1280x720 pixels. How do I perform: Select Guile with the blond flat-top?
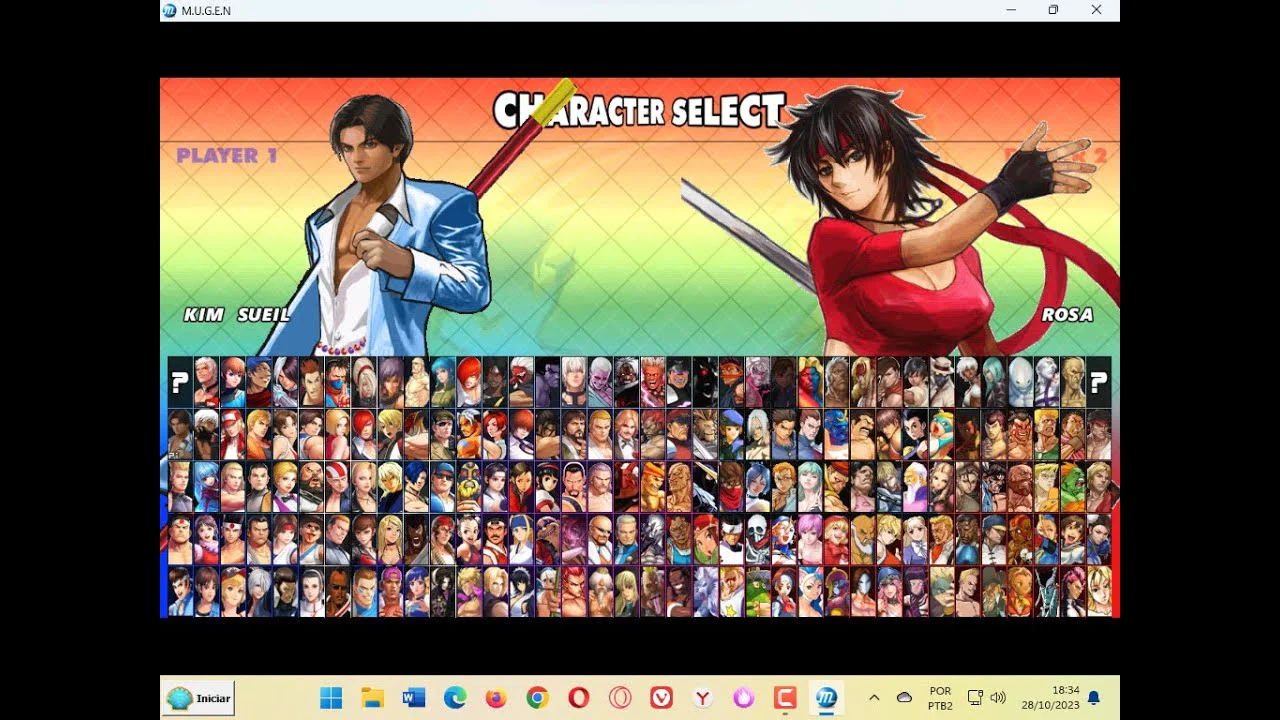pos(1046,434)
